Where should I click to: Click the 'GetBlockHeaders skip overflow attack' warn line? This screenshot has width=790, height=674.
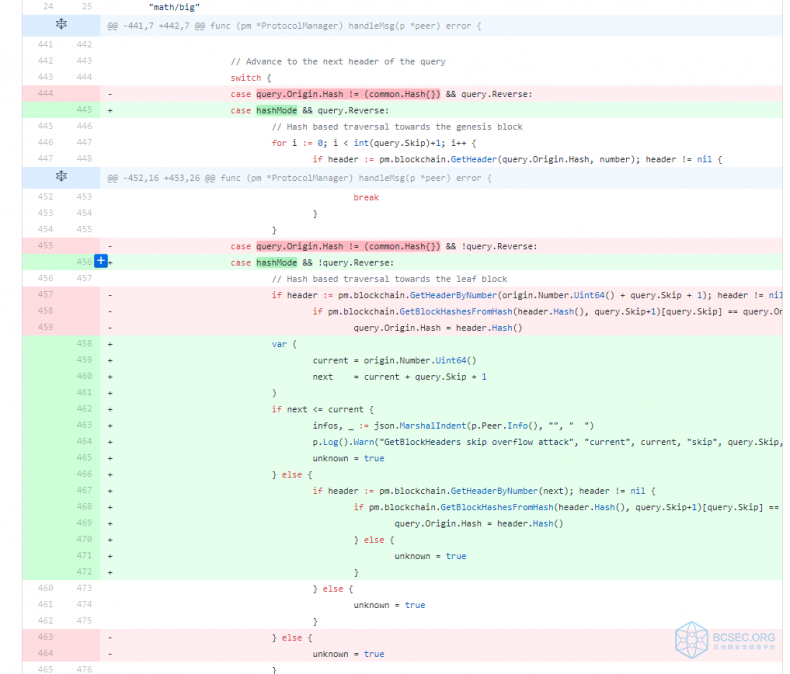pos(547,442)
